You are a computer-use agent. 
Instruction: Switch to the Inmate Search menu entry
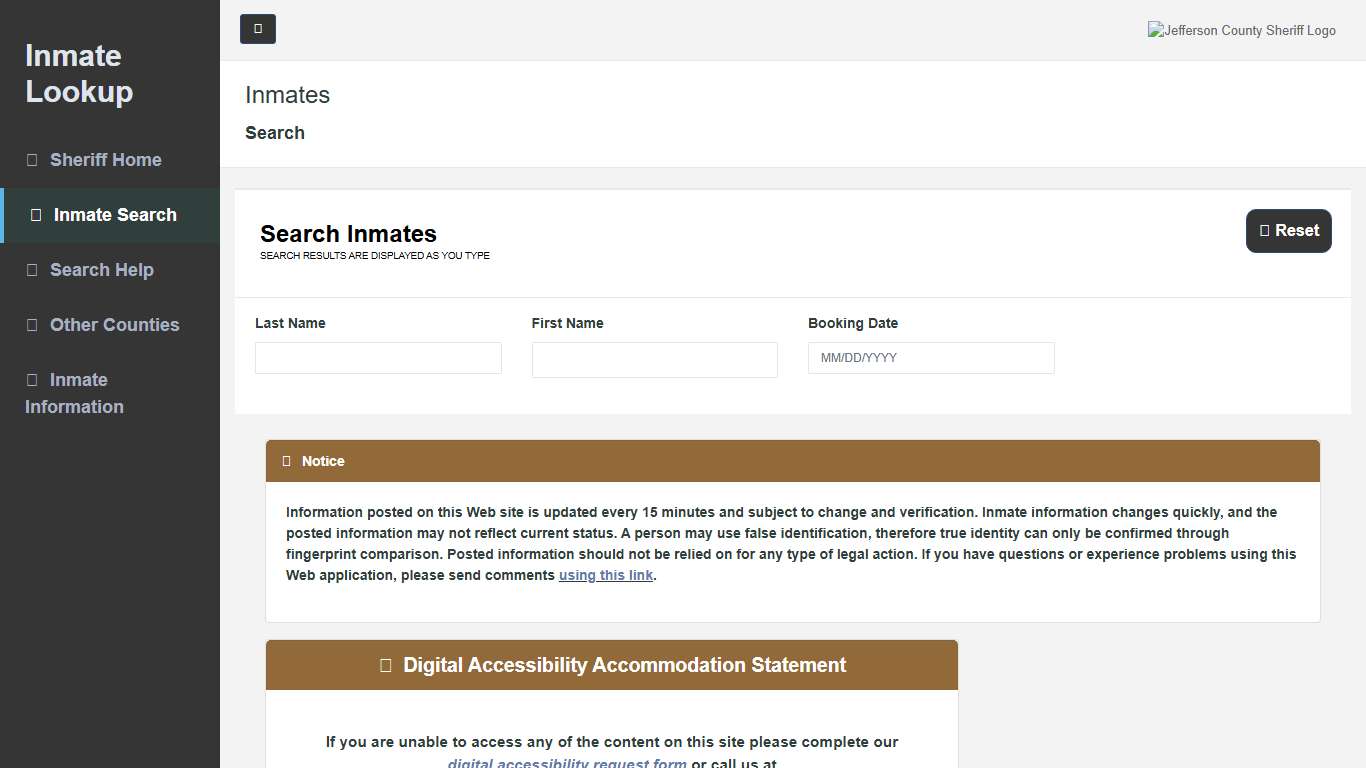point(112,214)
